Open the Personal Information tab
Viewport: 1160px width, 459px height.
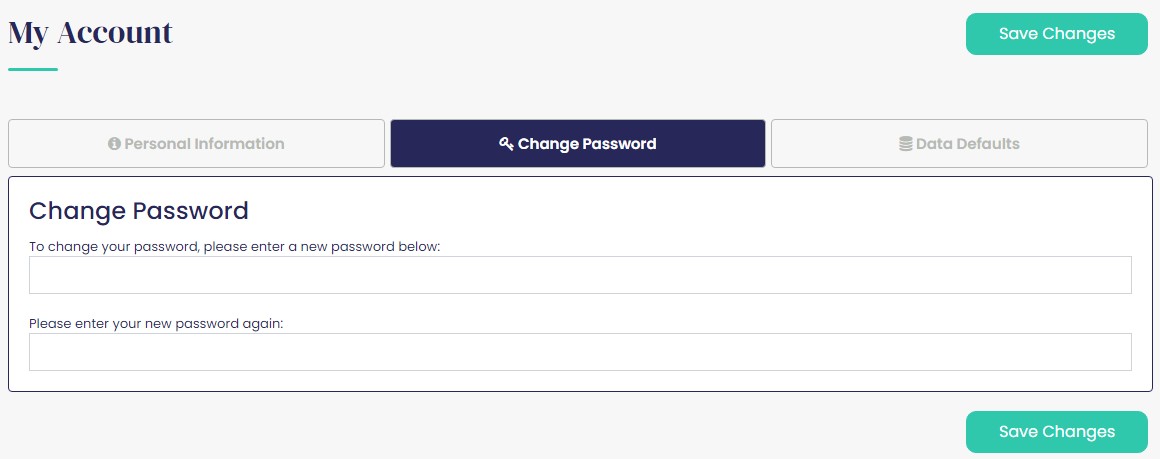[x=196, y=144]
